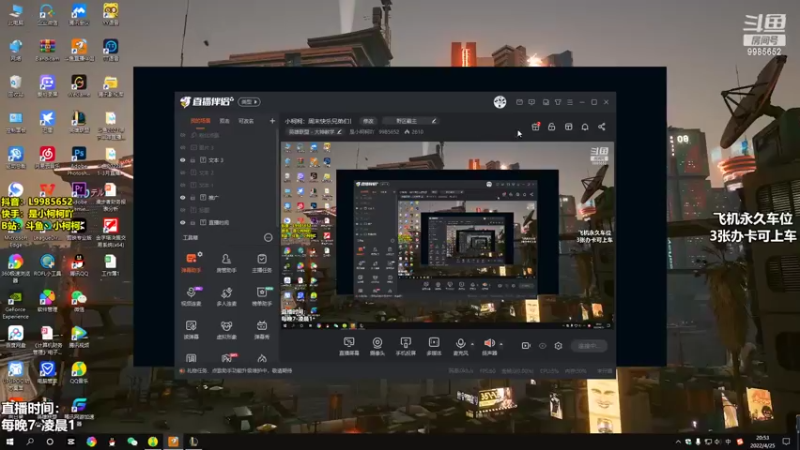800x450 pixels.
Task: Add a new scene with plus button
Action: coord(272,121)
